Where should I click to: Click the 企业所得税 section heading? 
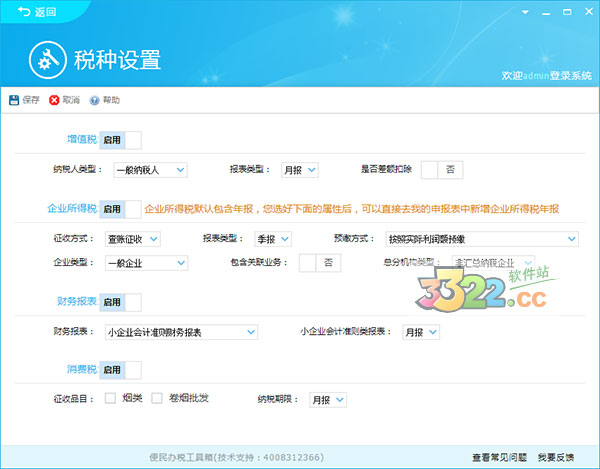click(x=72, y=208)
